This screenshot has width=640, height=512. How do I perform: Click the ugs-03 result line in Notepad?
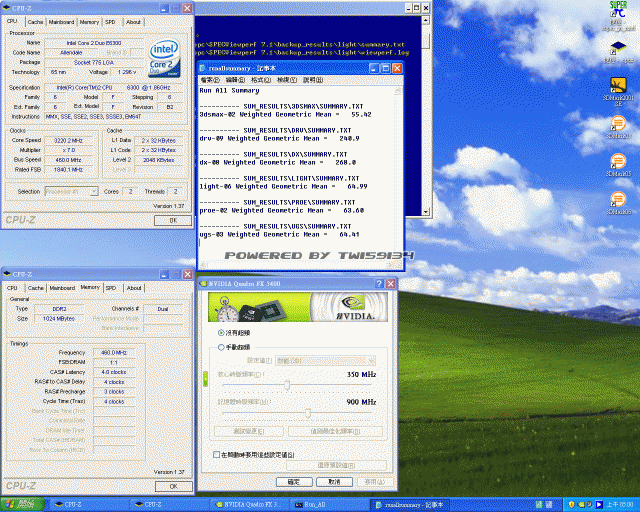click(x=279, y=235)
